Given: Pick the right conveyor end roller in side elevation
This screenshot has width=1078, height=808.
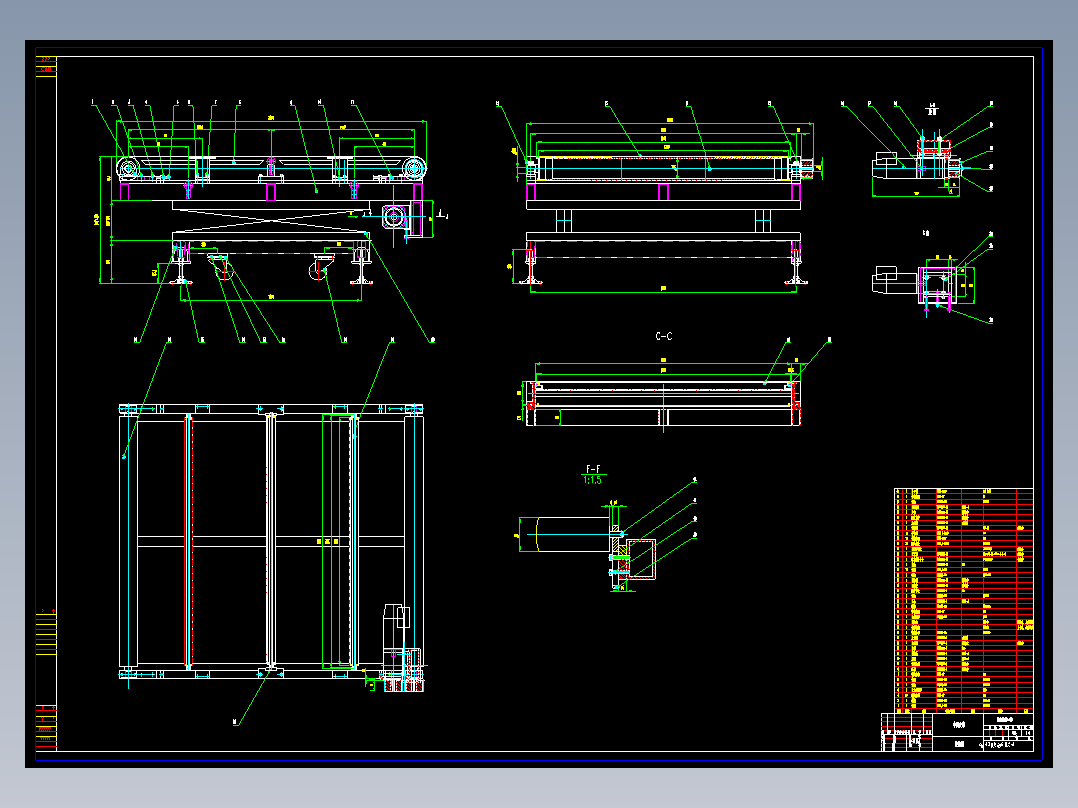Looking at the screenshot, I should (x=414, y=168).
